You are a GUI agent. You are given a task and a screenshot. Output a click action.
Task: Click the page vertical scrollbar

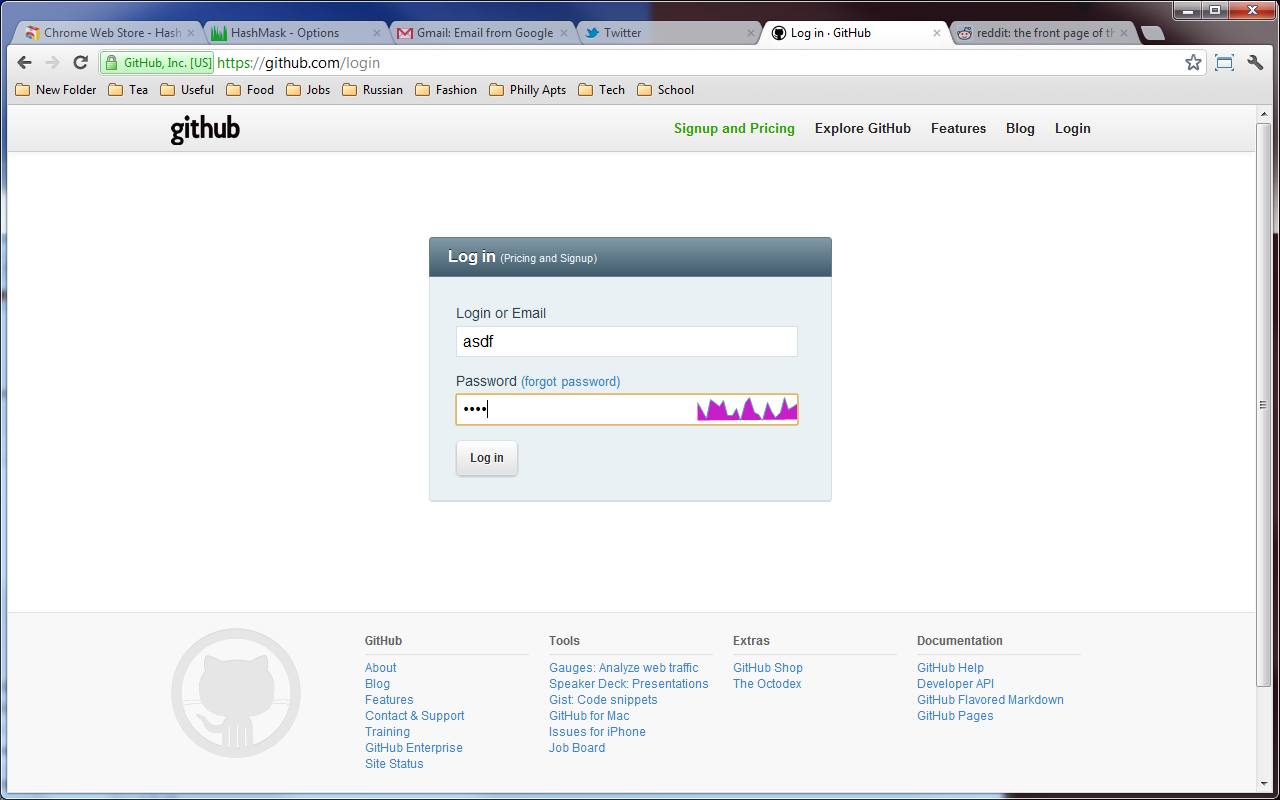click(x=1263, y=405)
